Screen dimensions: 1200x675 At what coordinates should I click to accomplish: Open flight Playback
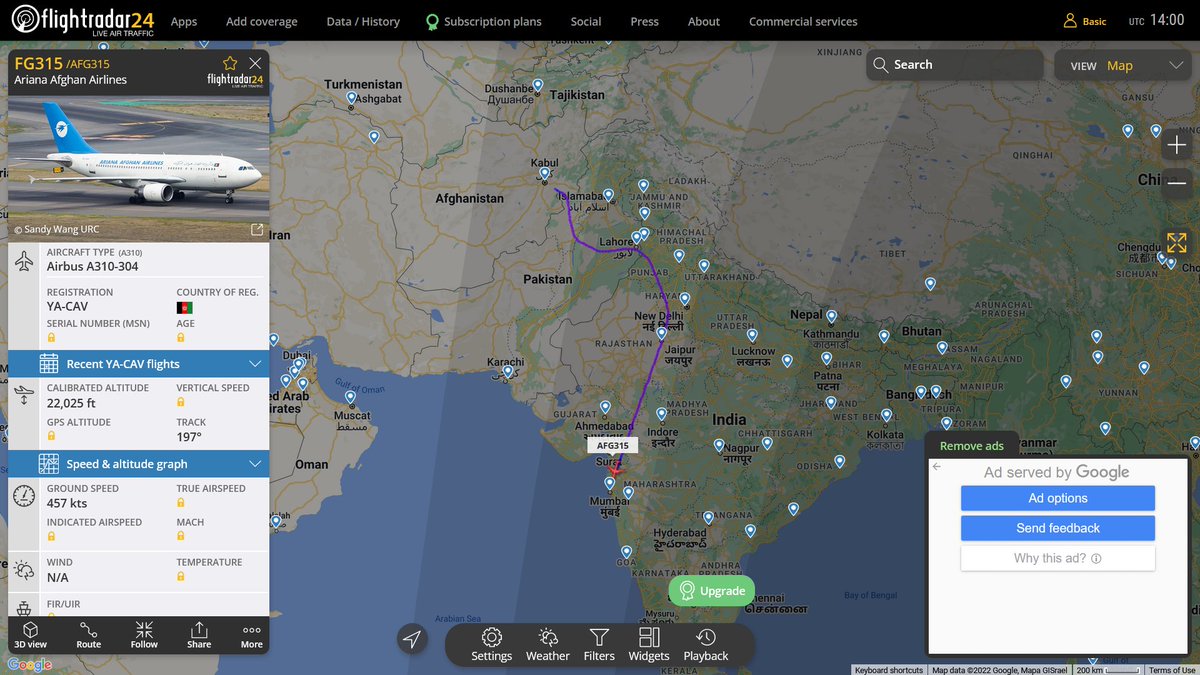pos(706,645)
